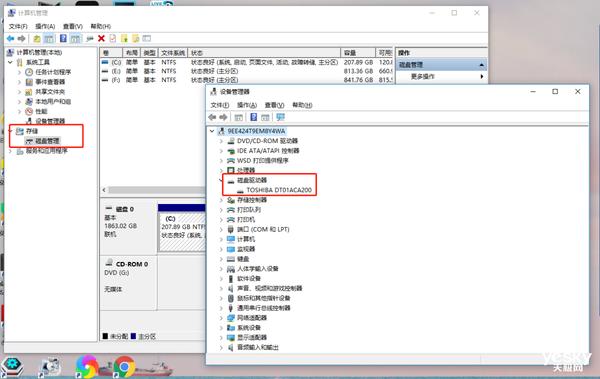The width and height of the screenshot is (600, 379).
Task: Collapse the 系统工具 tree node
Action: [10, 62]
